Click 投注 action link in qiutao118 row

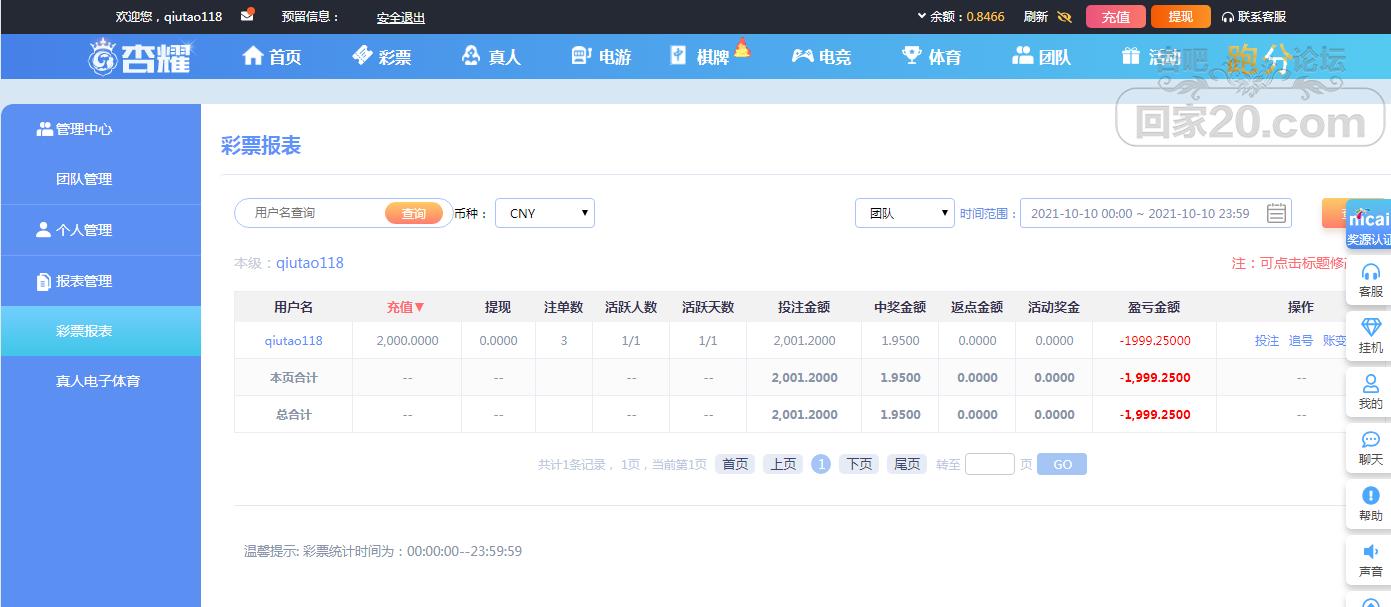tap(1267, 341)
